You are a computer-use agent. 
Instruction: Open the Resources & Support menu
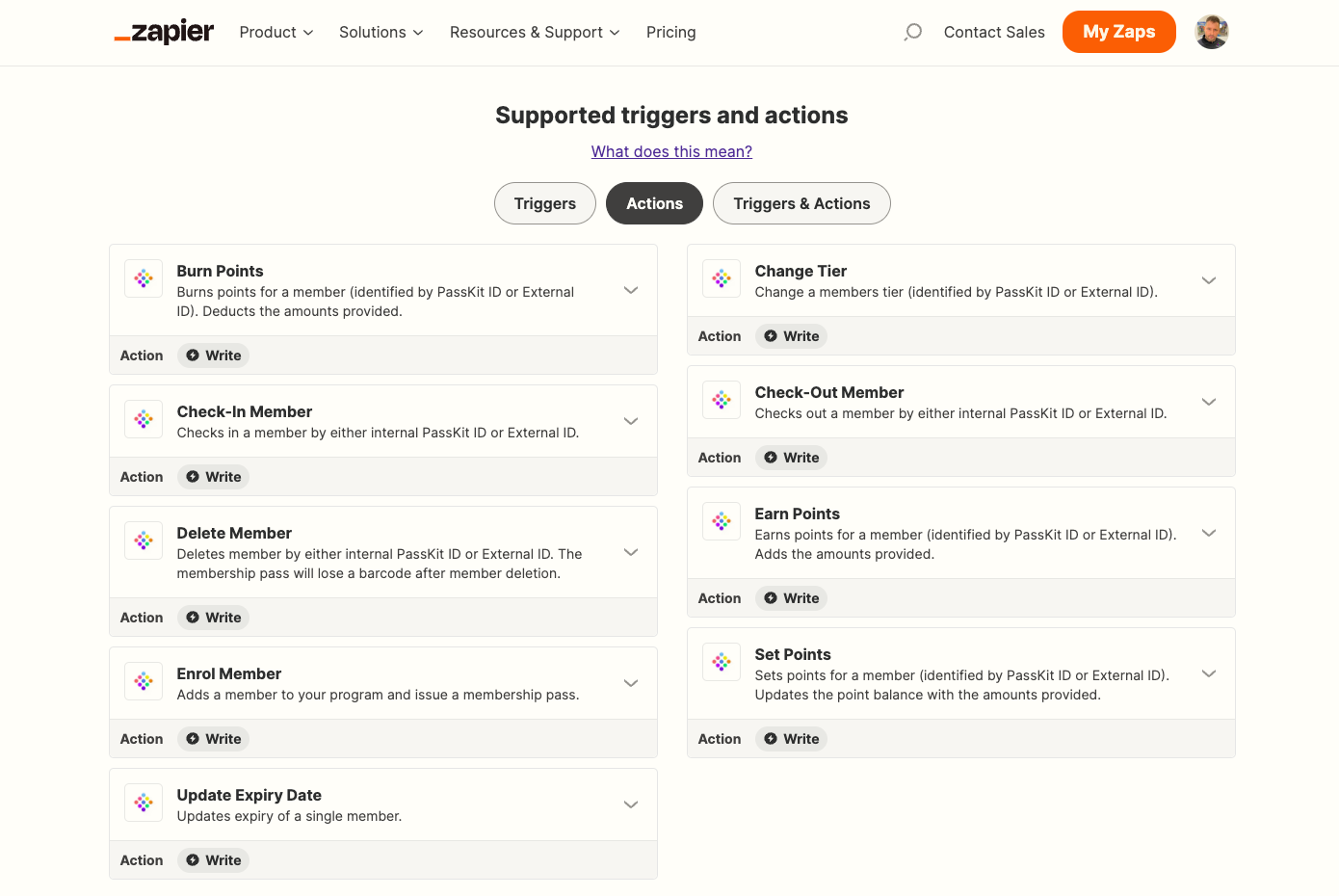pos(535,33)
